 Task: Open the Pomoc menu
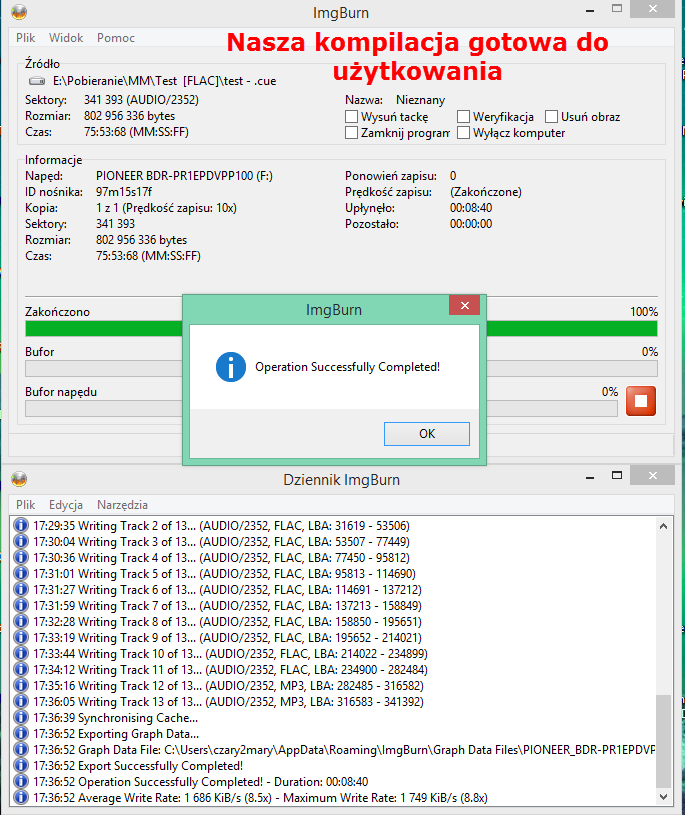tap(116, 38)
